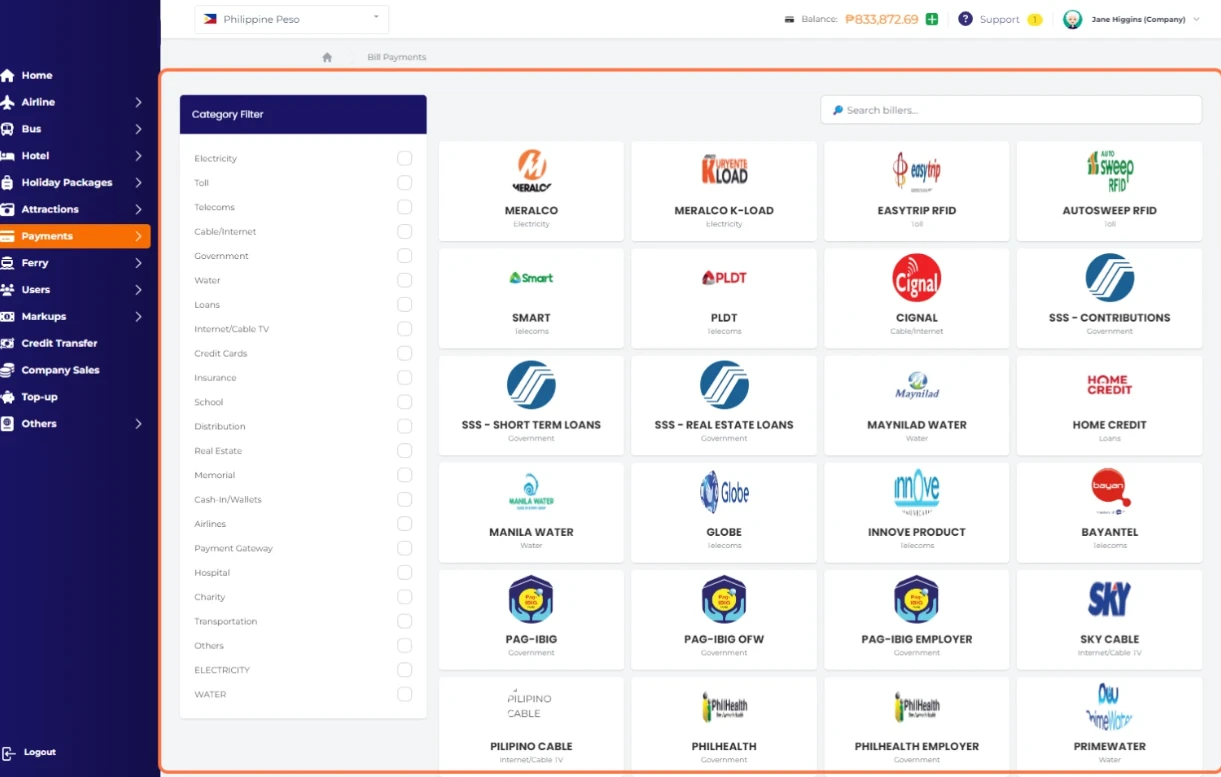The image size is (1221, 777).
Task: Open Company Sales menu item
Action: [x=60, y=370]
